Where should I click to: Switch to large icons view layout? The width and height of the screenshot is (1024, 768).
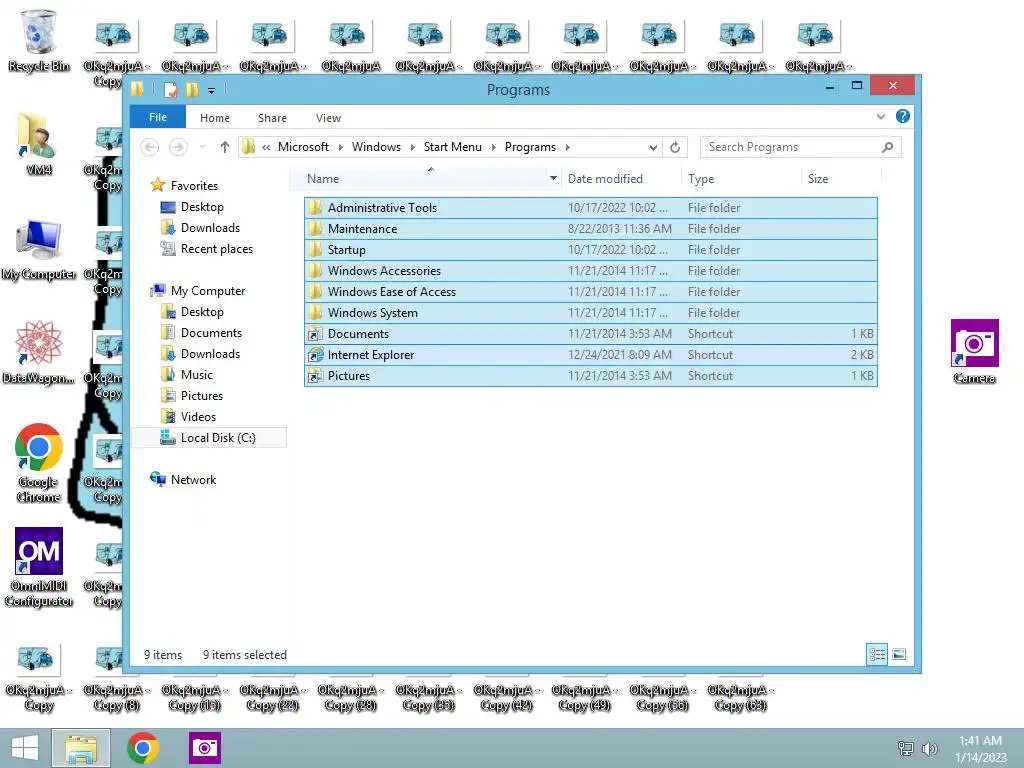point(899,654)
